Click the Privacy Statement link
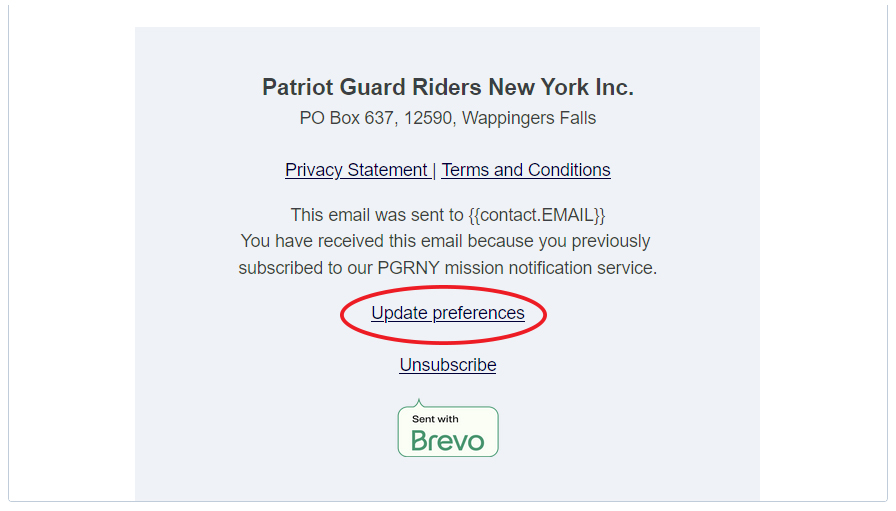This screenshot has width=896, height=511. [x=356, y=170]
